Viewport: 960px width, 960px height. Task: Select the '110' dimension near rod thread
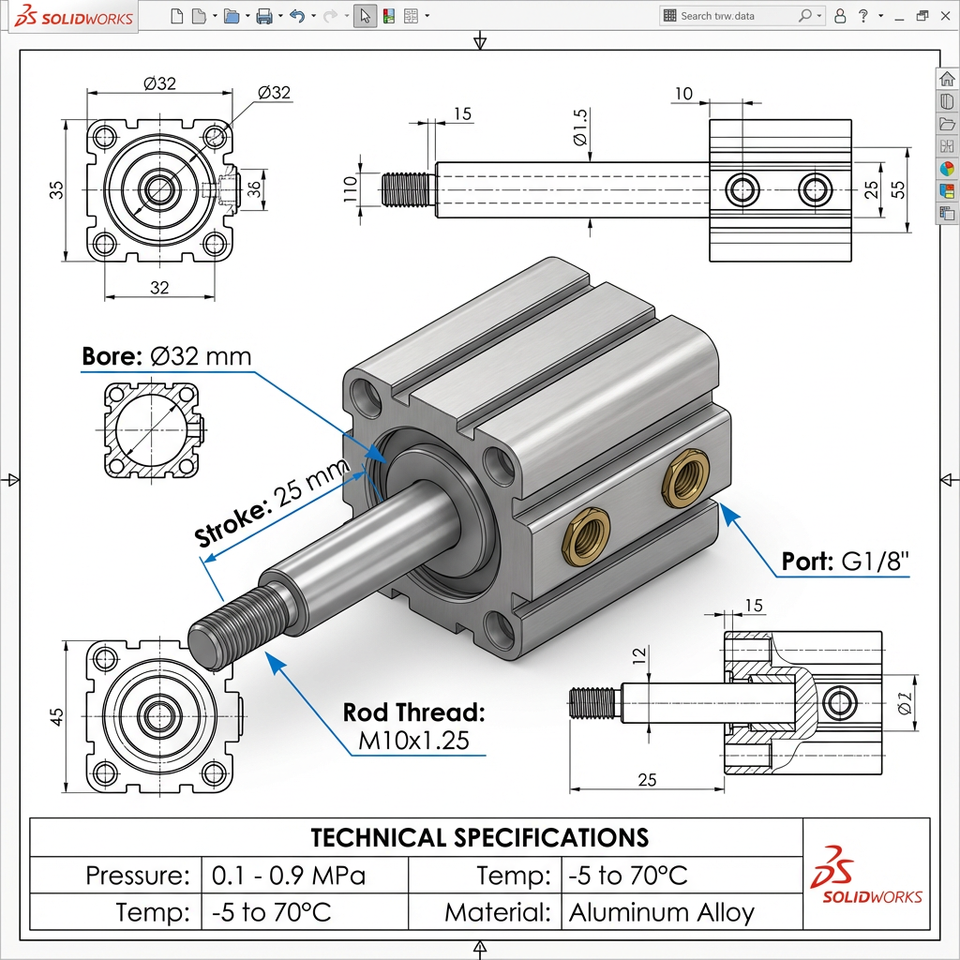(x=350, y=189)
